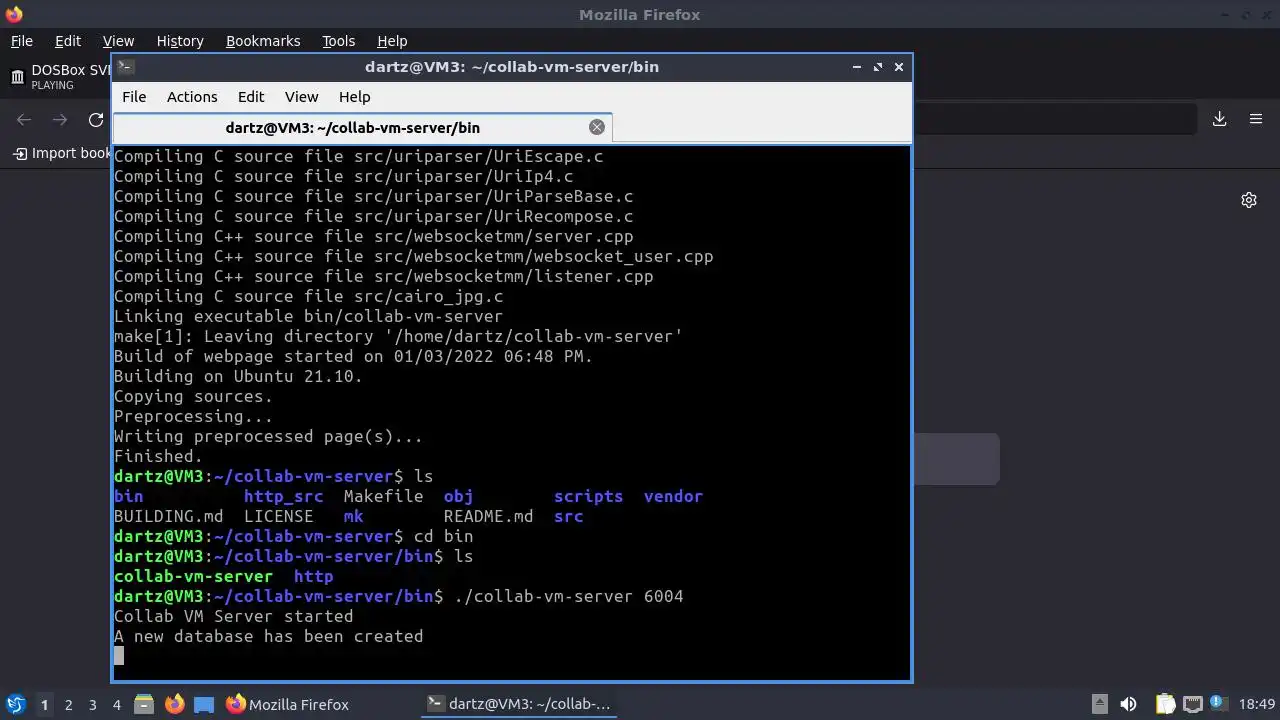Reload the Firefox page

[96, 119]
